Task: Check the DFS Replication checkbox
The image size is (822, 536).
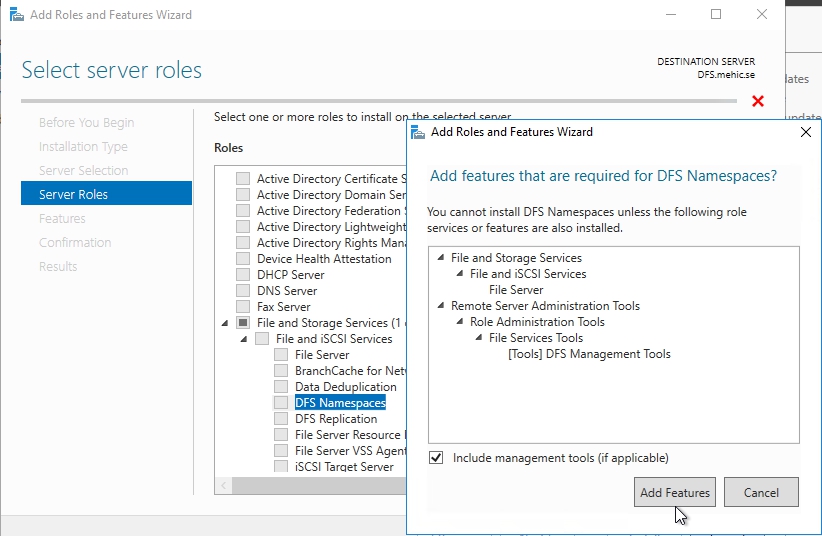Action: (x=281, y=419)
